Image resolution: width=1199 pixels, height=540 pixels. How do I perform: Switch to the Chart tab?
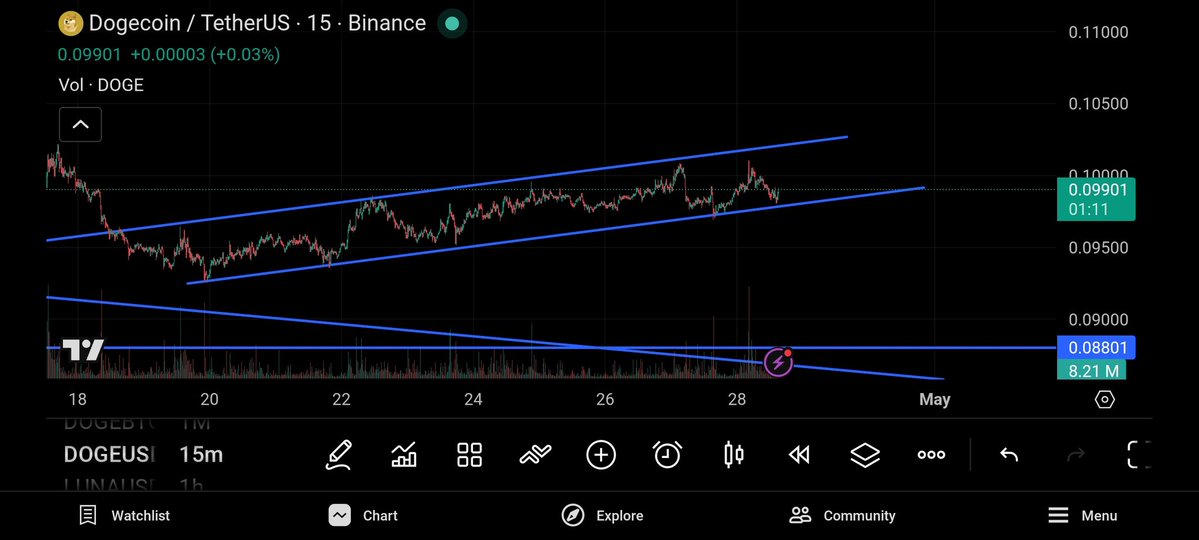(363, 516)
